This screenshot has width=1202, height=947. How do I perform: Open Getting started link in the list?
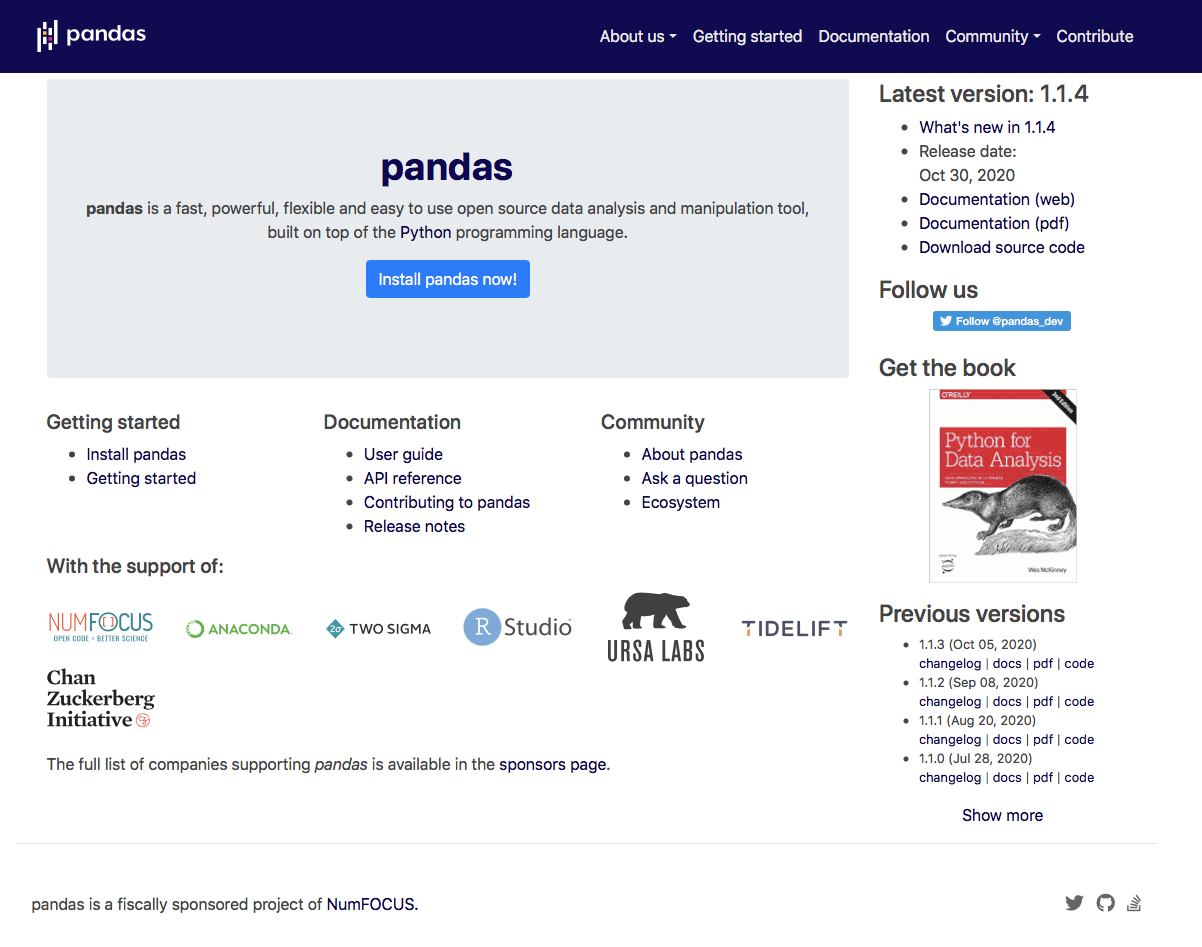[x=141, y=478]
